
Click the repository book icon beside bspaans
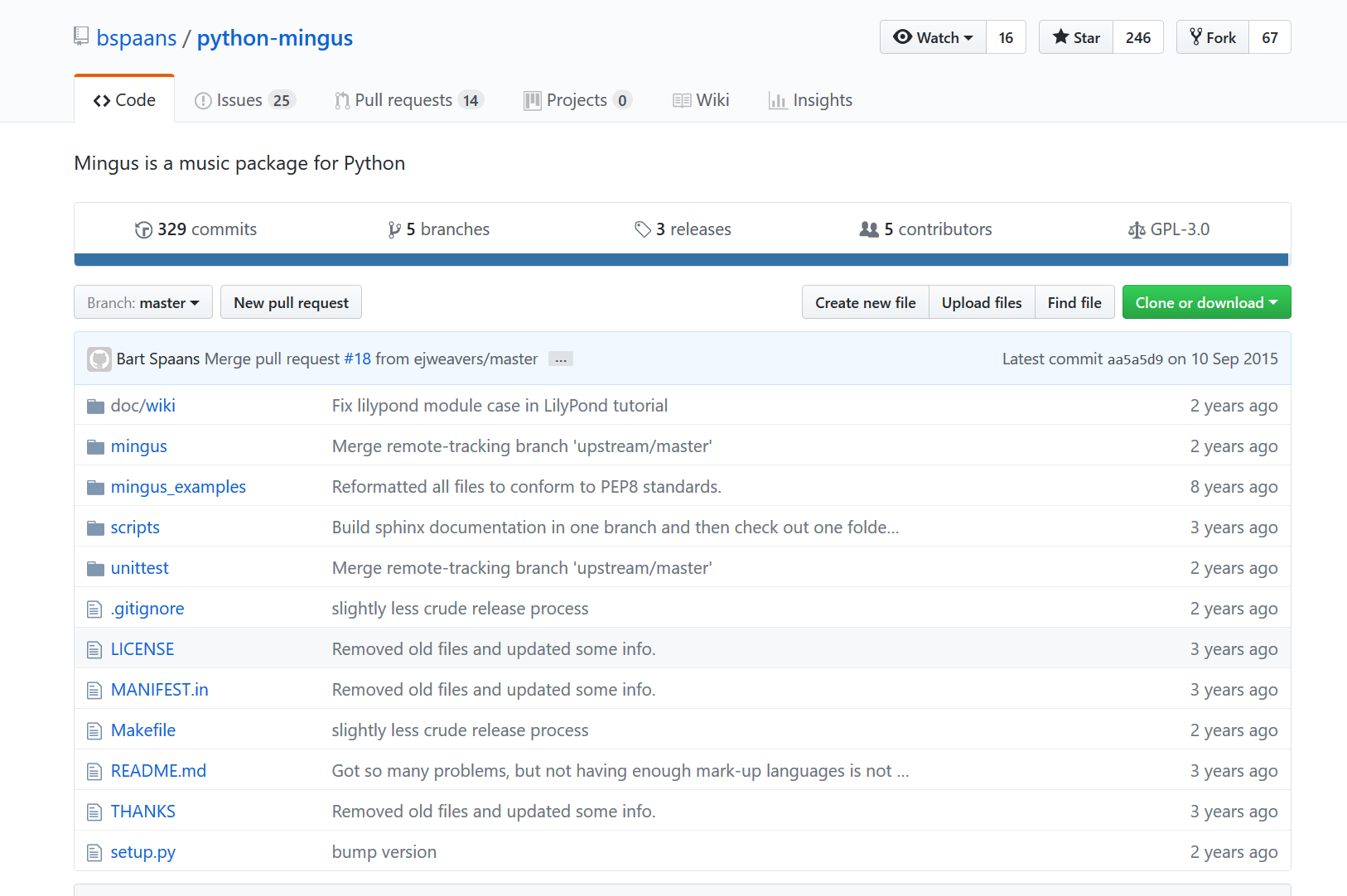pyautogui.click(x=81, y=36)
